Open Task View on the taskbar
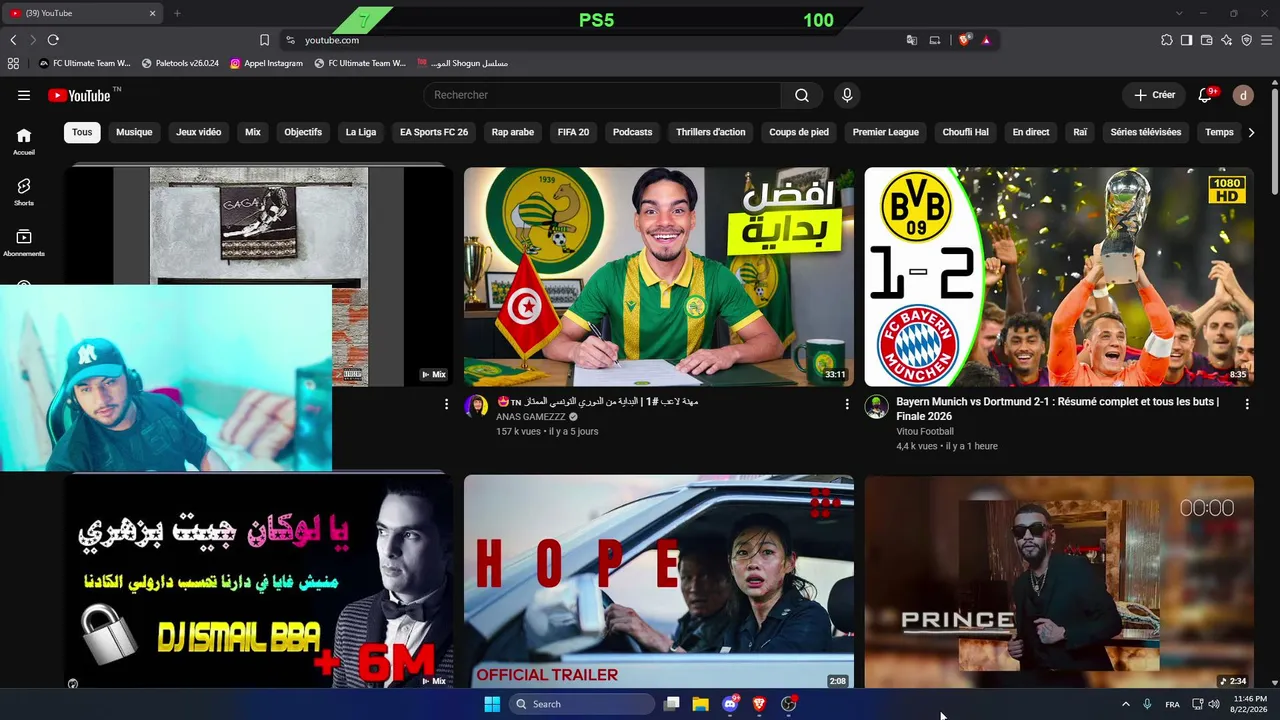Viewport: 1280px width, 720px height. pos(672,704)
